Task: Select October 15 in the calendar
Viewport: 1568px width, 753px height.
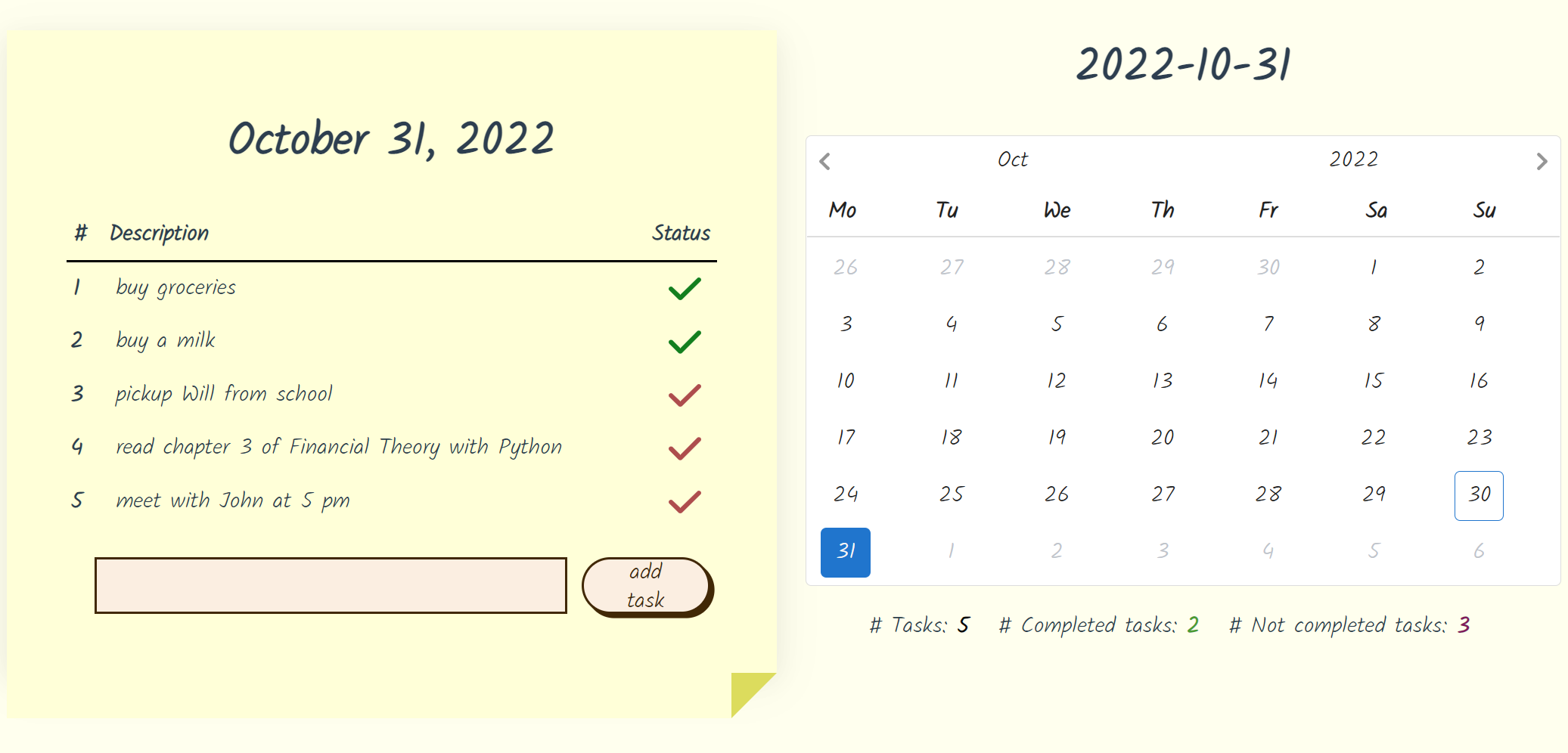Action: pyautogui.click(x=1373, y=381)
